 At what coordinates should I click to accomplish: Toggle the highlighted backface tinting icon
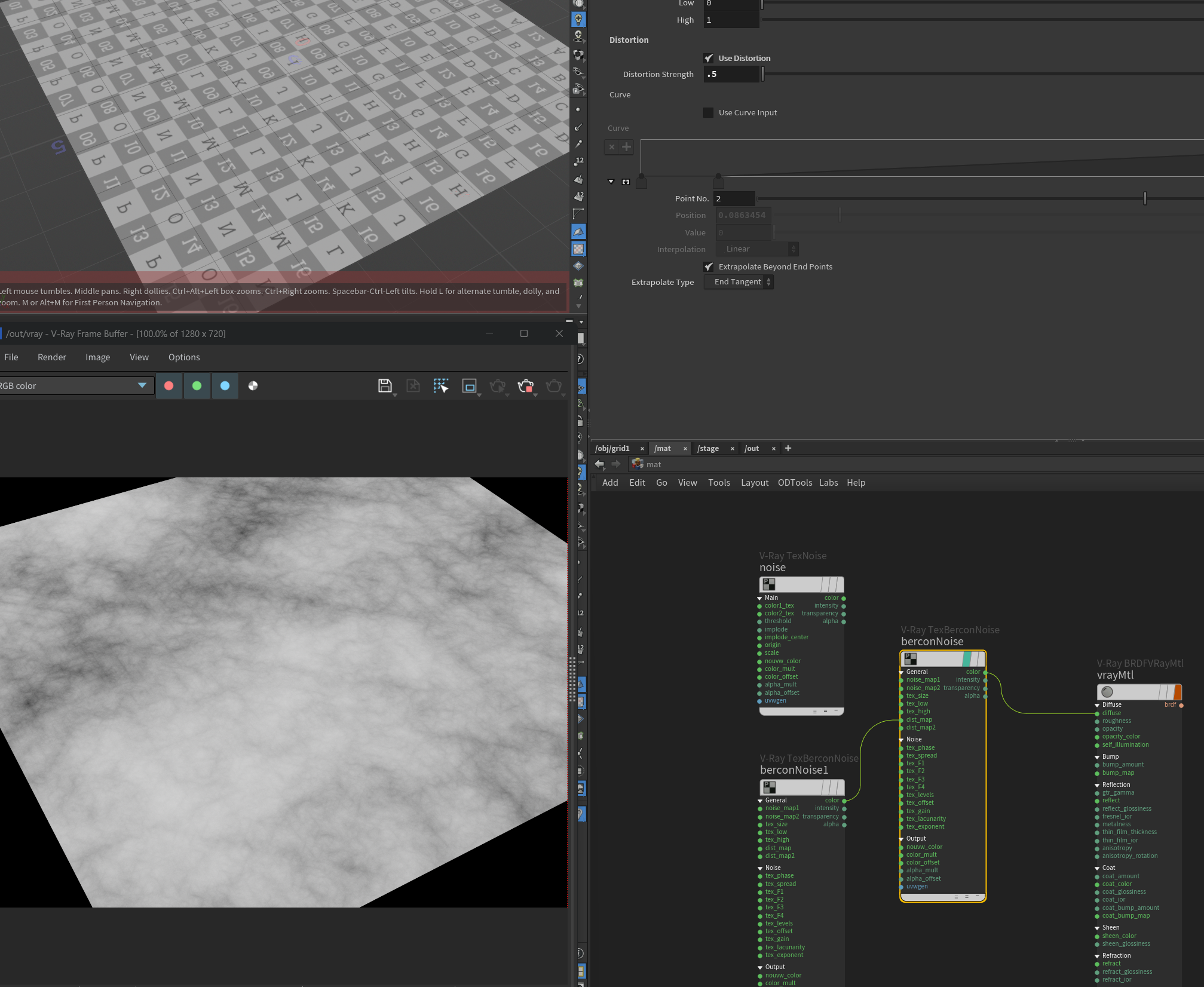[x=578, y=231]
